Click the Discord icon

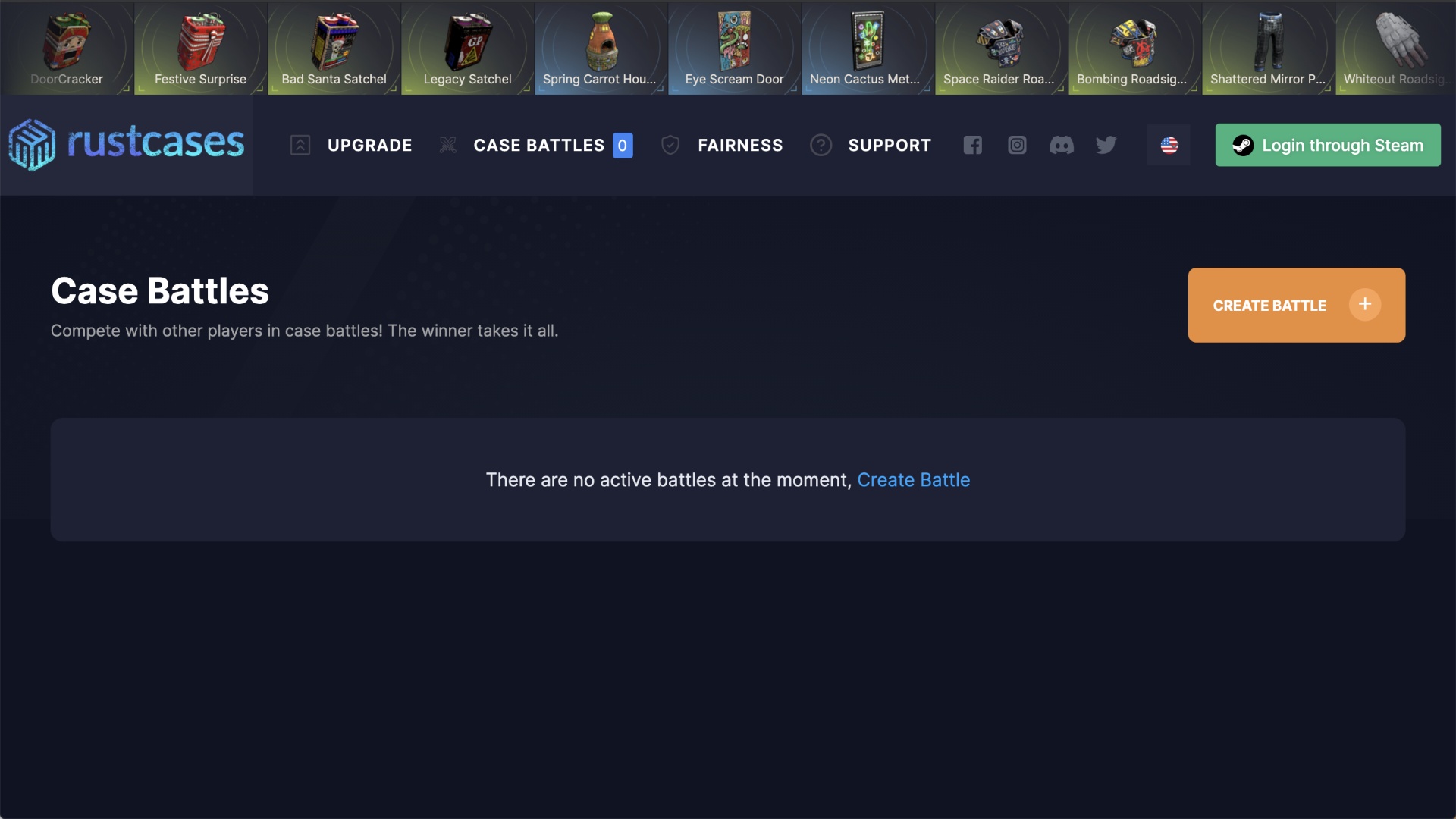1062,145
